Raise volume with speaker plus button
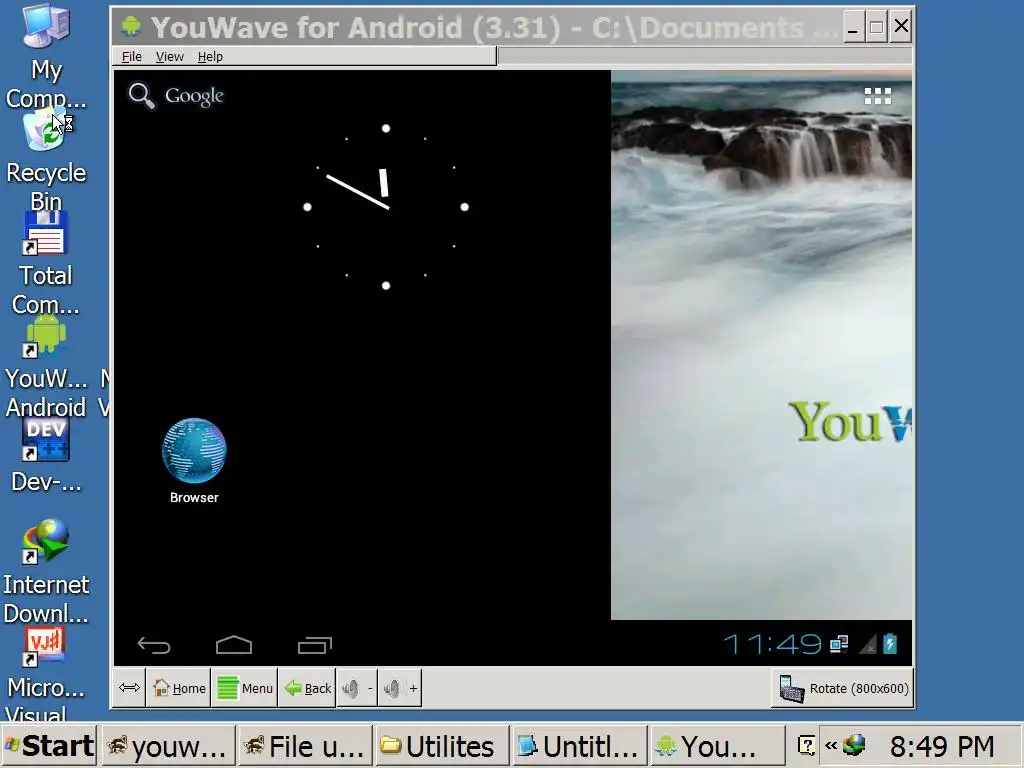Viewport: 1024px width, 768px height. 400,688
